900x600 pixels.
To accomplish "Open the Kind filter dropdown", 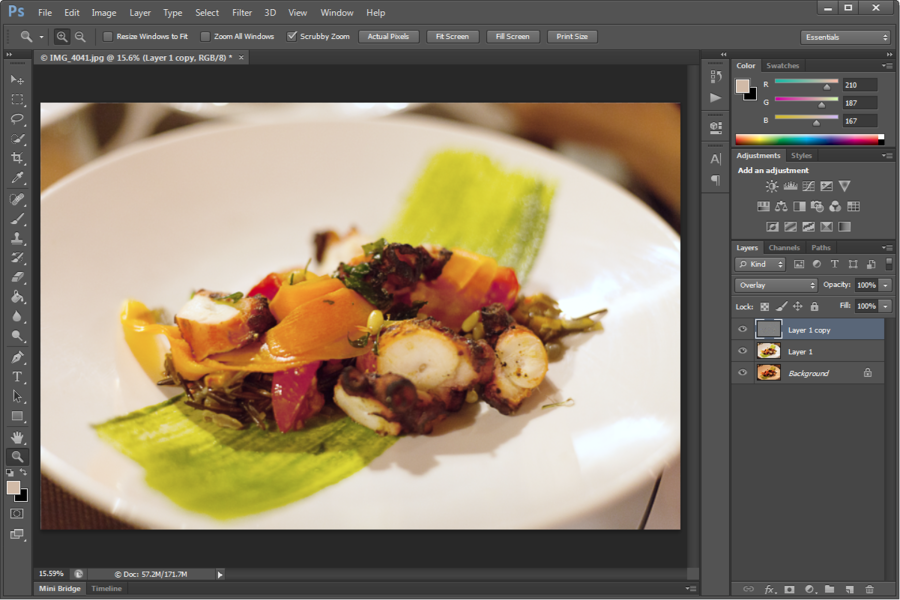I will pos(761,264).
